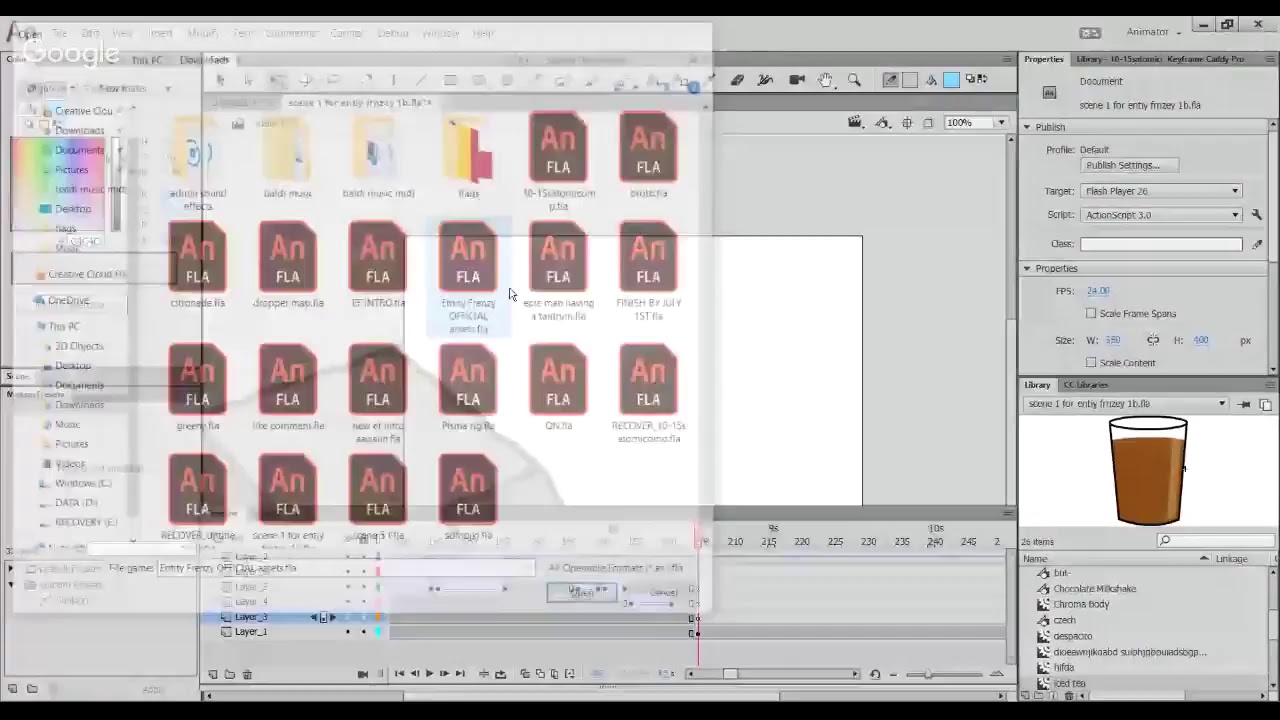1280x720 pixels.
Task: Open the light blue fill color swatch
Action: 951,80
